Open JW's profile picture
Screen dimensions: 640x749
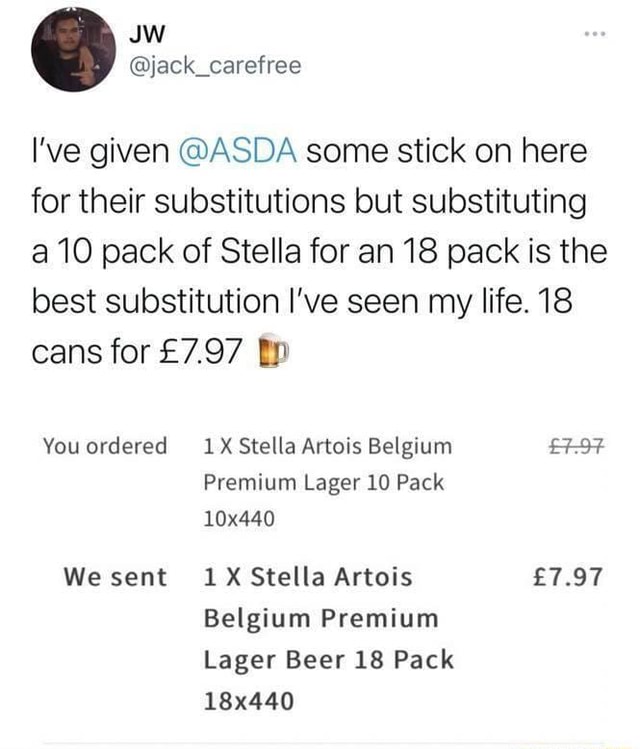[x=72, y=49]
